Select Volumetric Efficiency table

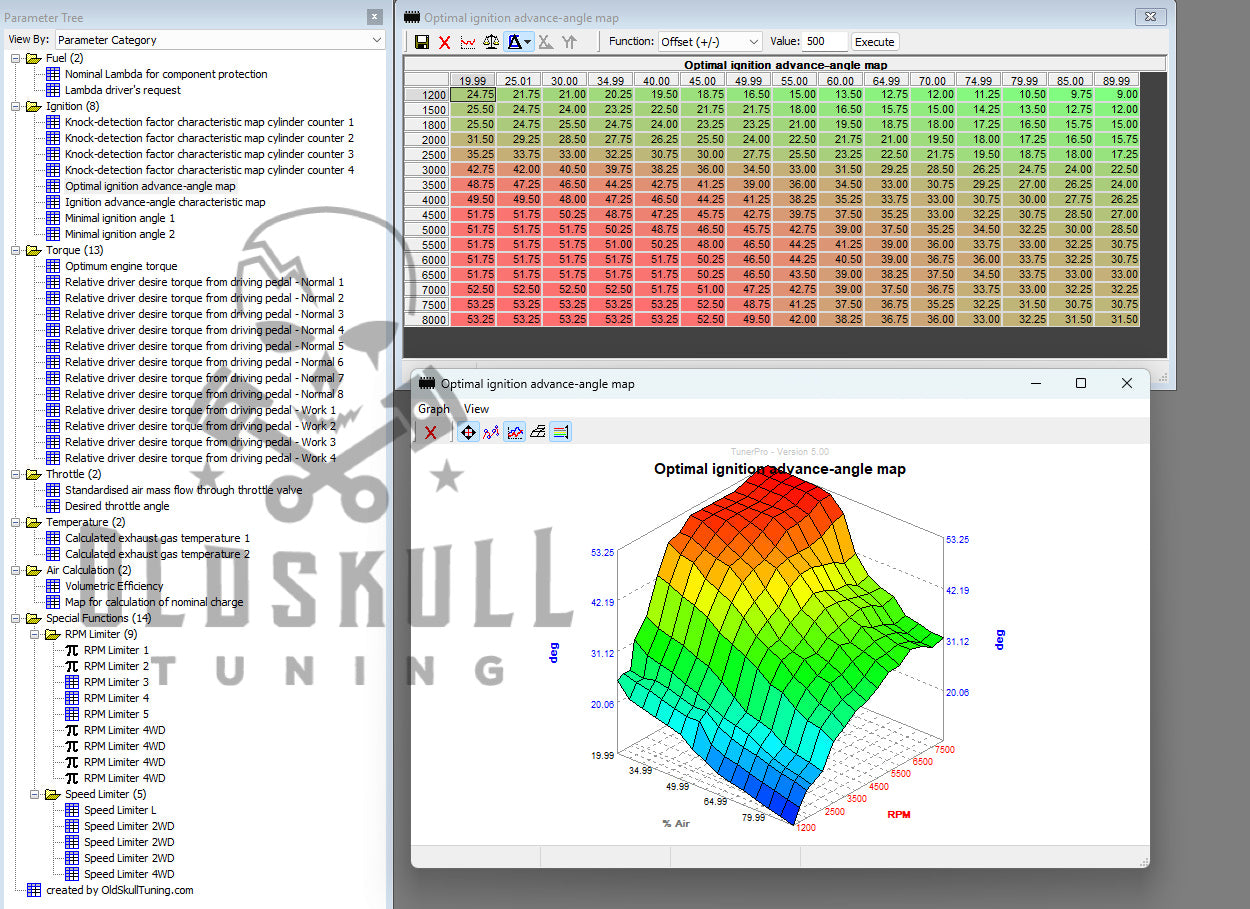[x=114, y=586]
